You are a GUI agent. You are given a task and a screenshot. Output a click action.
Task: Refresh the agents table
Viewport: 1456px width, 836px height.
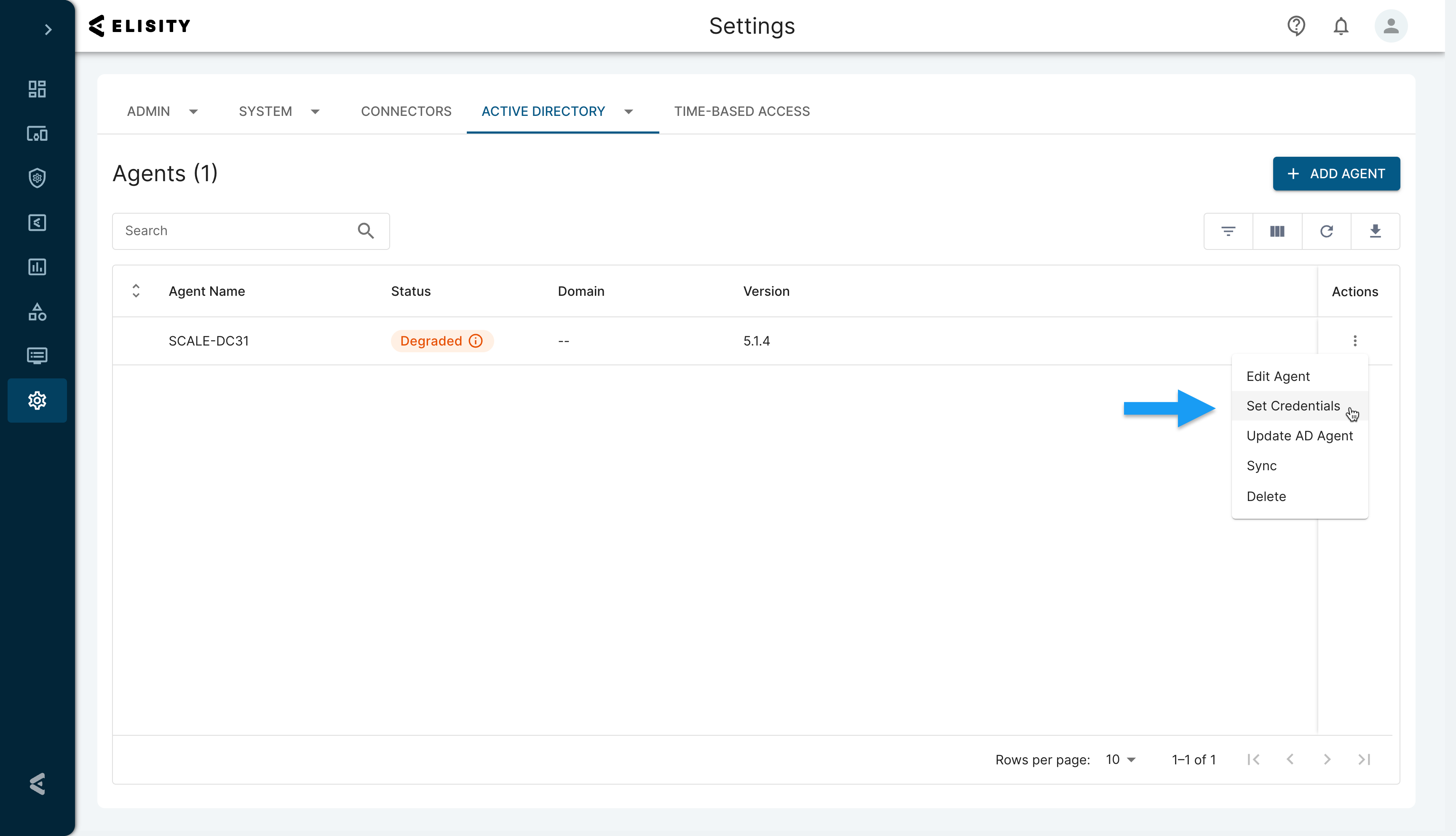pyautogui.click(x=1326, y=231)
